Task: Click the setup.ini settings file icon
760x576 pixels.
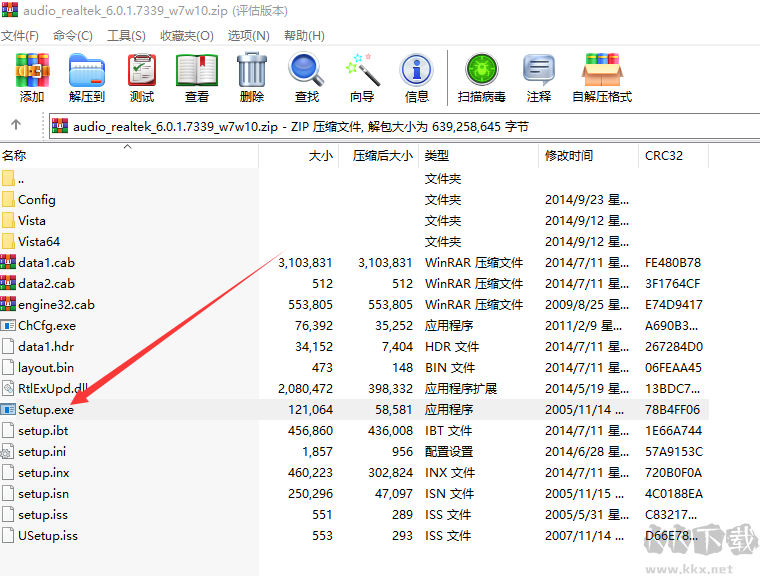Action: coord(7,451)
